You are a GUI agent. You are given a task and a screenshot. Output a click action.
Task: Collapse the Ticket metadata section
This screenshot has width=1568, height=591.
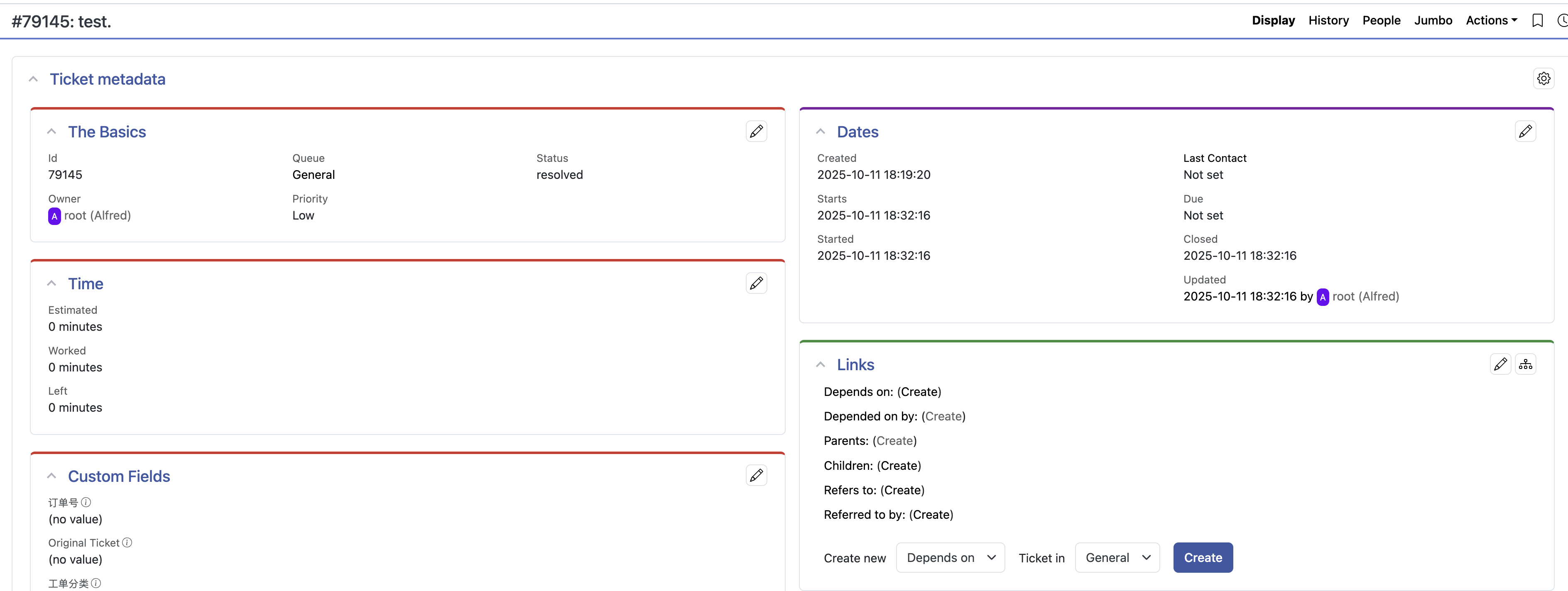click(x=34, y=79)
